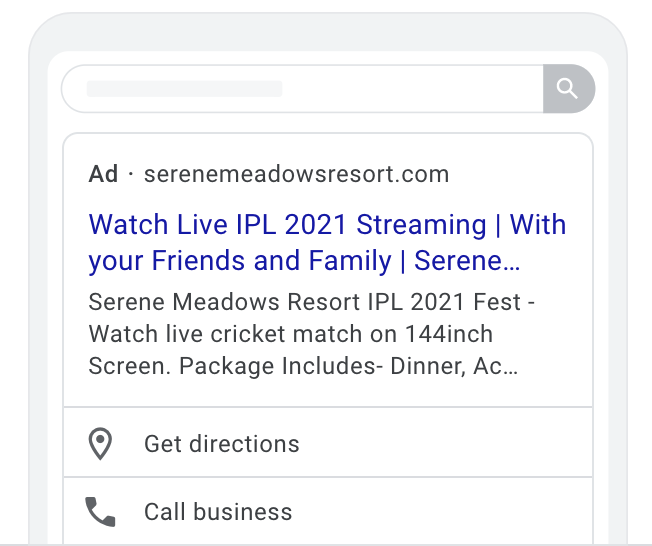Viewport: 652px width, 546px height.
Task: Click the dot separator after 'Ad'
Action: (131, 175)
